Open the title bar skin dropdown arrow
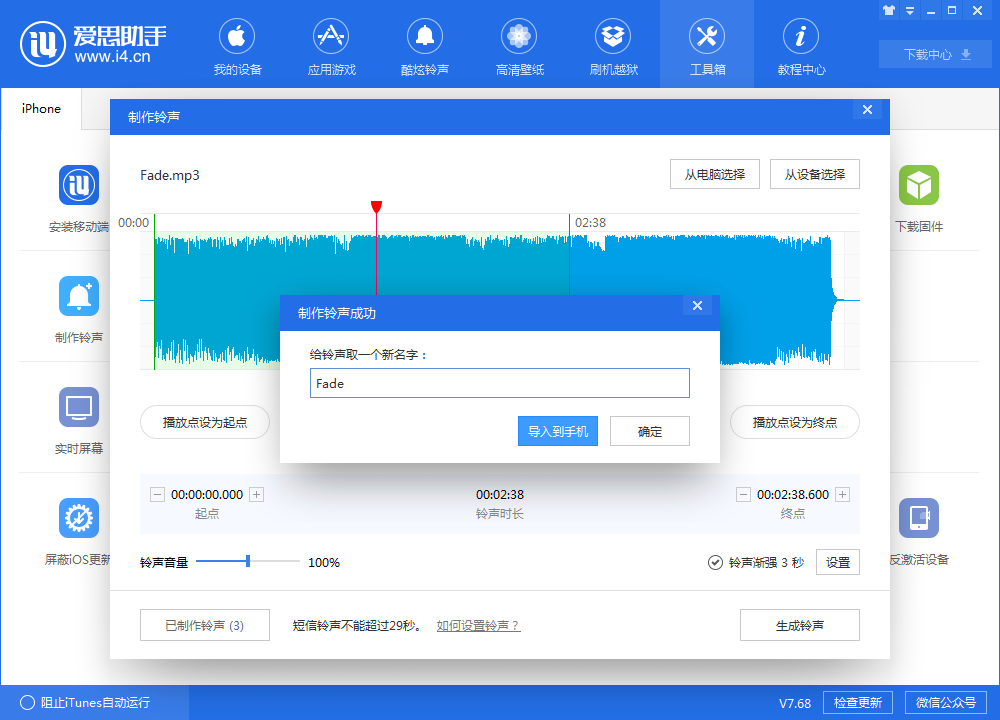 (908, 10)
